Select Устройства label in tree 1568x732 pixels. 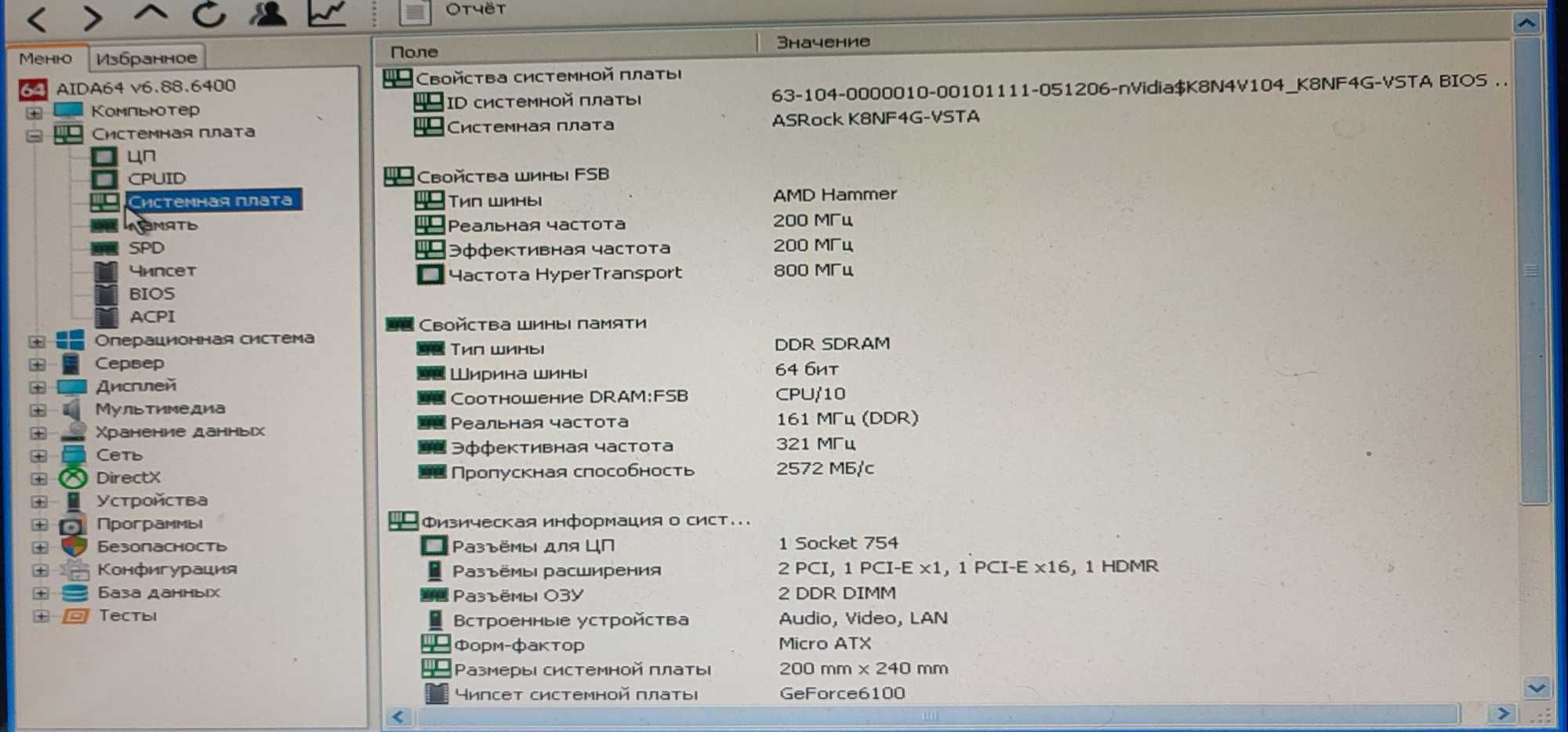pyautogui.click(x=152, y=500)
